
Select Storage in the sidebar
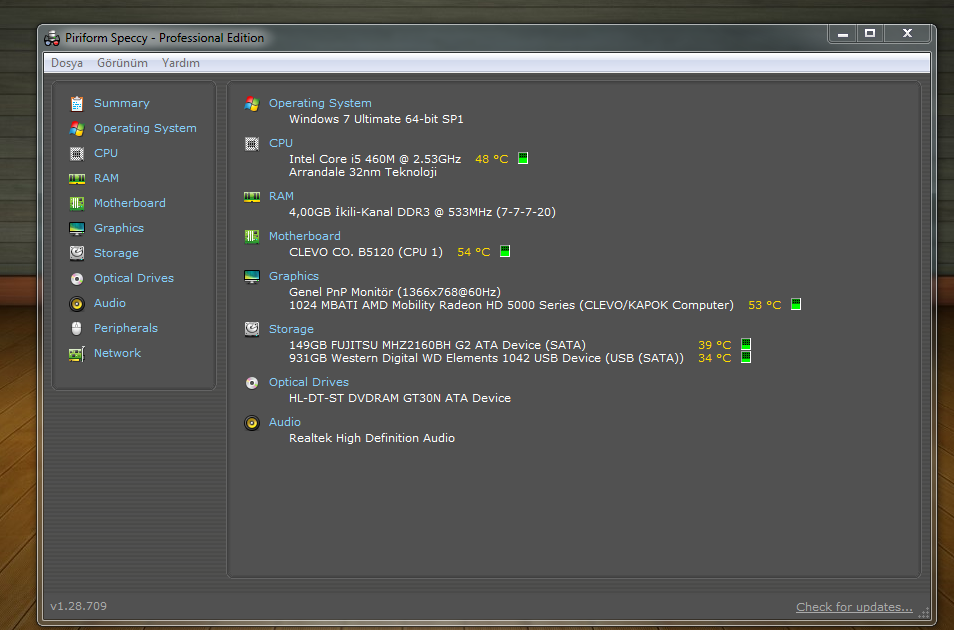point(116,253)
